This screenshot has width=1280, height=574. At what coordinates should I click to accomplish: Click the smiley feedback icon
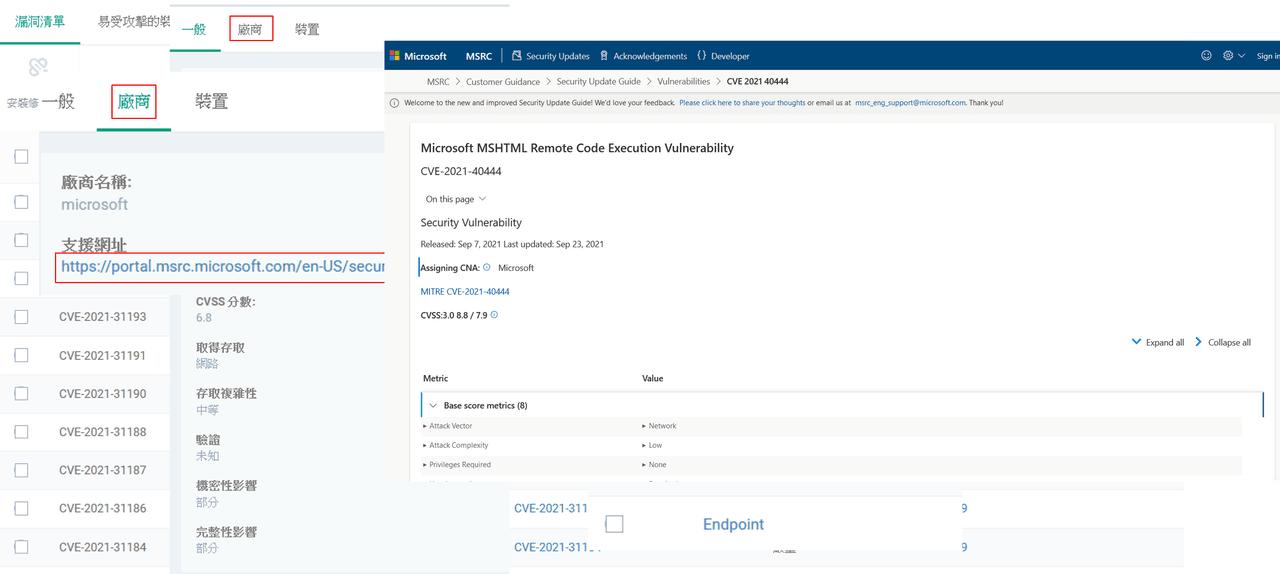pyautogui.click(x=1206, y=56)
